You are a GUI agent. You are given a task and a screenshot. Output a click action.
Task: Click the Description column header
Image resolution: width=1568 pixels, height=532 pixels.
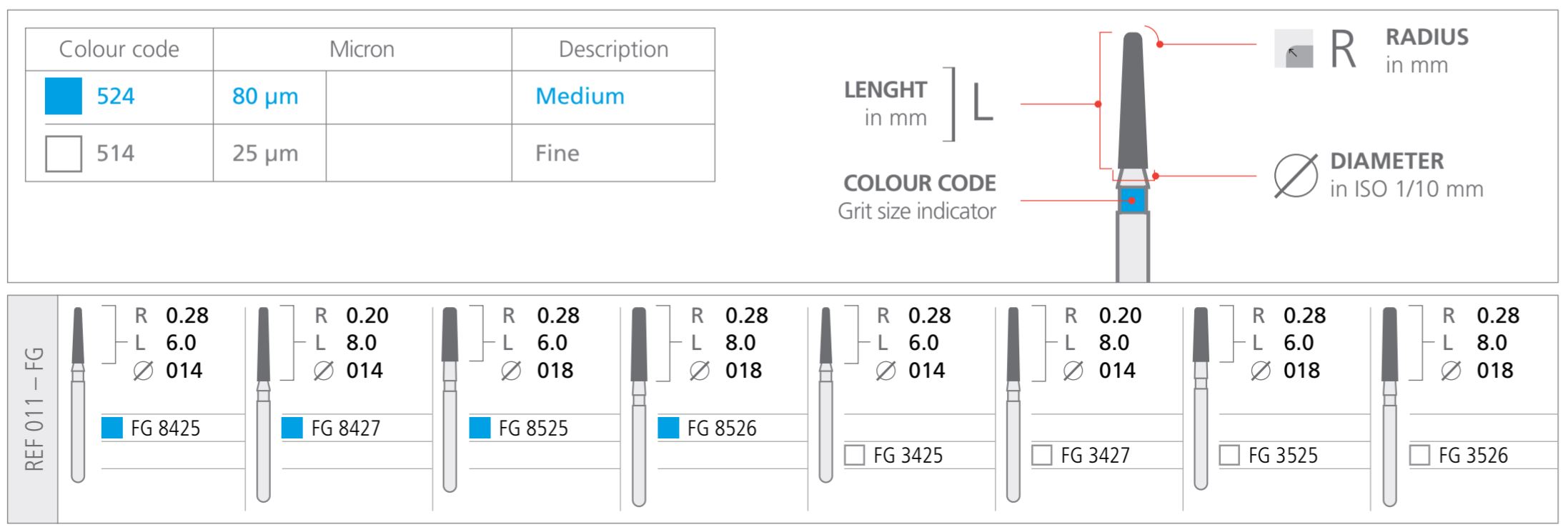[x=613, y=49]
